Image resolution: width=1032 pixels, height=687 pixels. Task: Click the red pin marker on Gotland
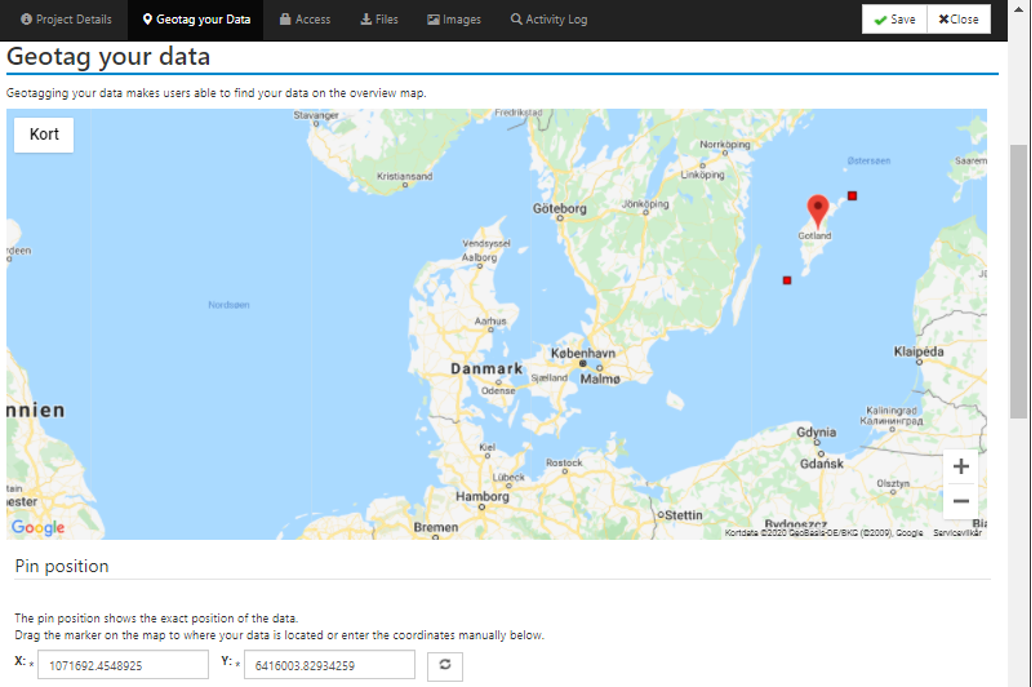(x=817, y=211)
